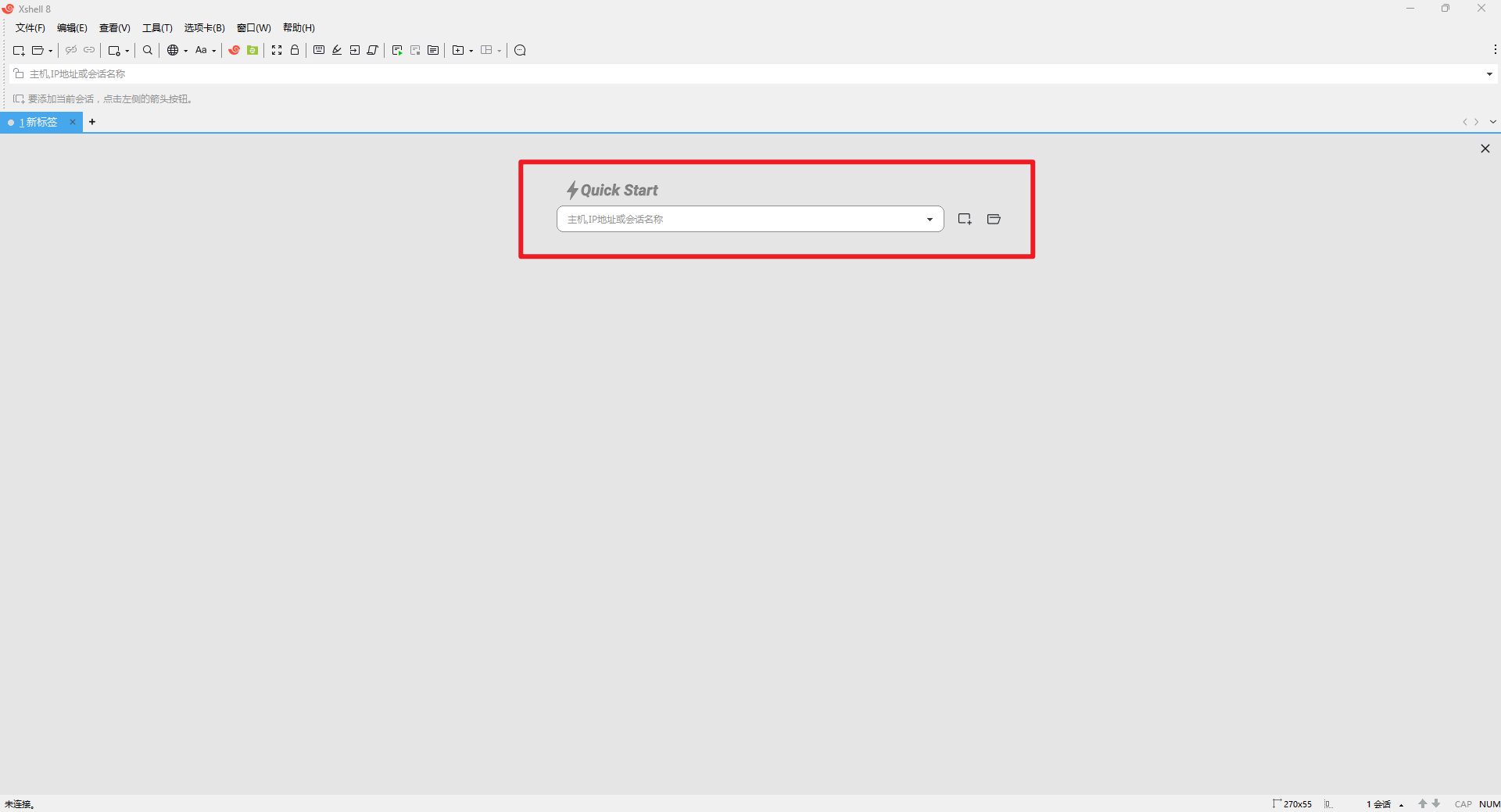Expand the Quick Start host dropdown arrow
The image size is (1501, 812).
(x=930, y=220)
